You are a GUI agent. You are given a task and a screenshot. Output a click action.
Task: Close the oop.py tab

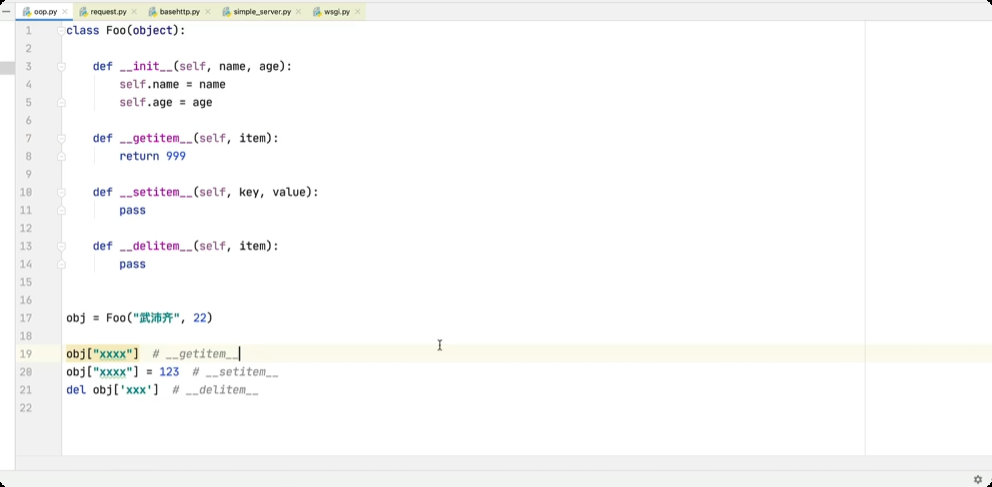click(65, 12)
